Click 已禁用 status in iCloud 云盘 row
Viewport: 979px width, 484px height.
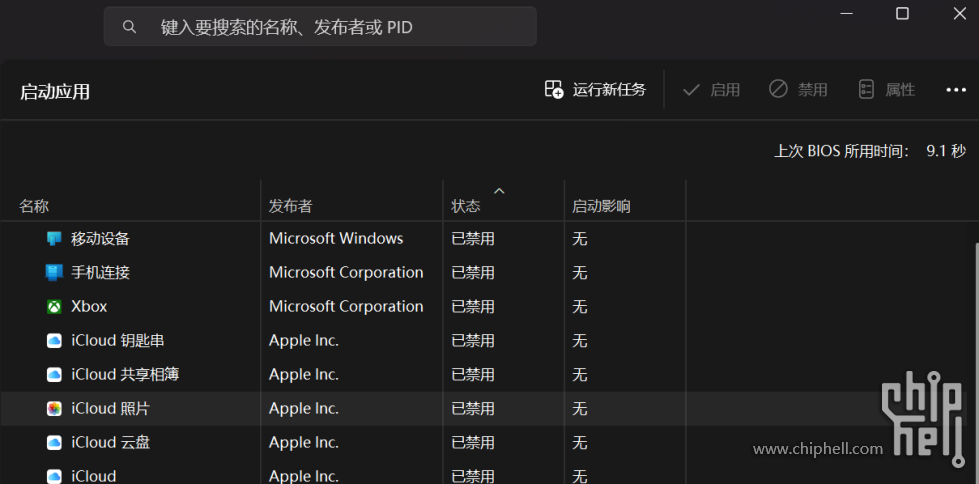[473, 442]
